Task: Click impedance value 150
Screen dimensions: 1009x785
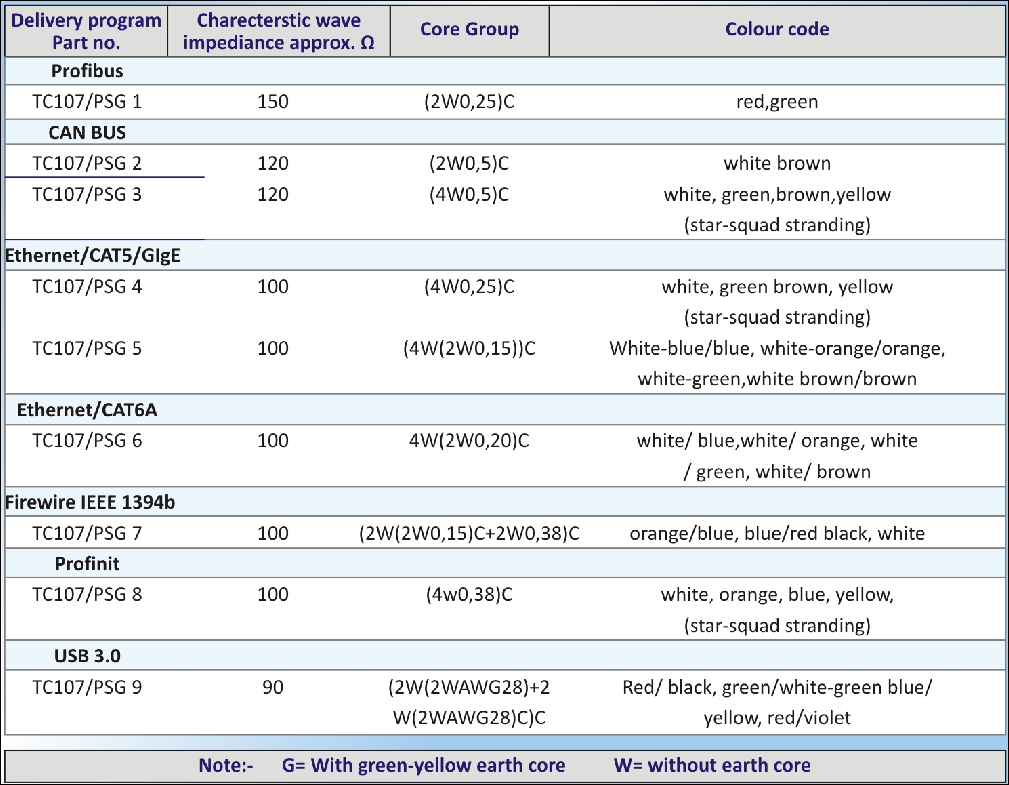Action: [x=273, y=102]
